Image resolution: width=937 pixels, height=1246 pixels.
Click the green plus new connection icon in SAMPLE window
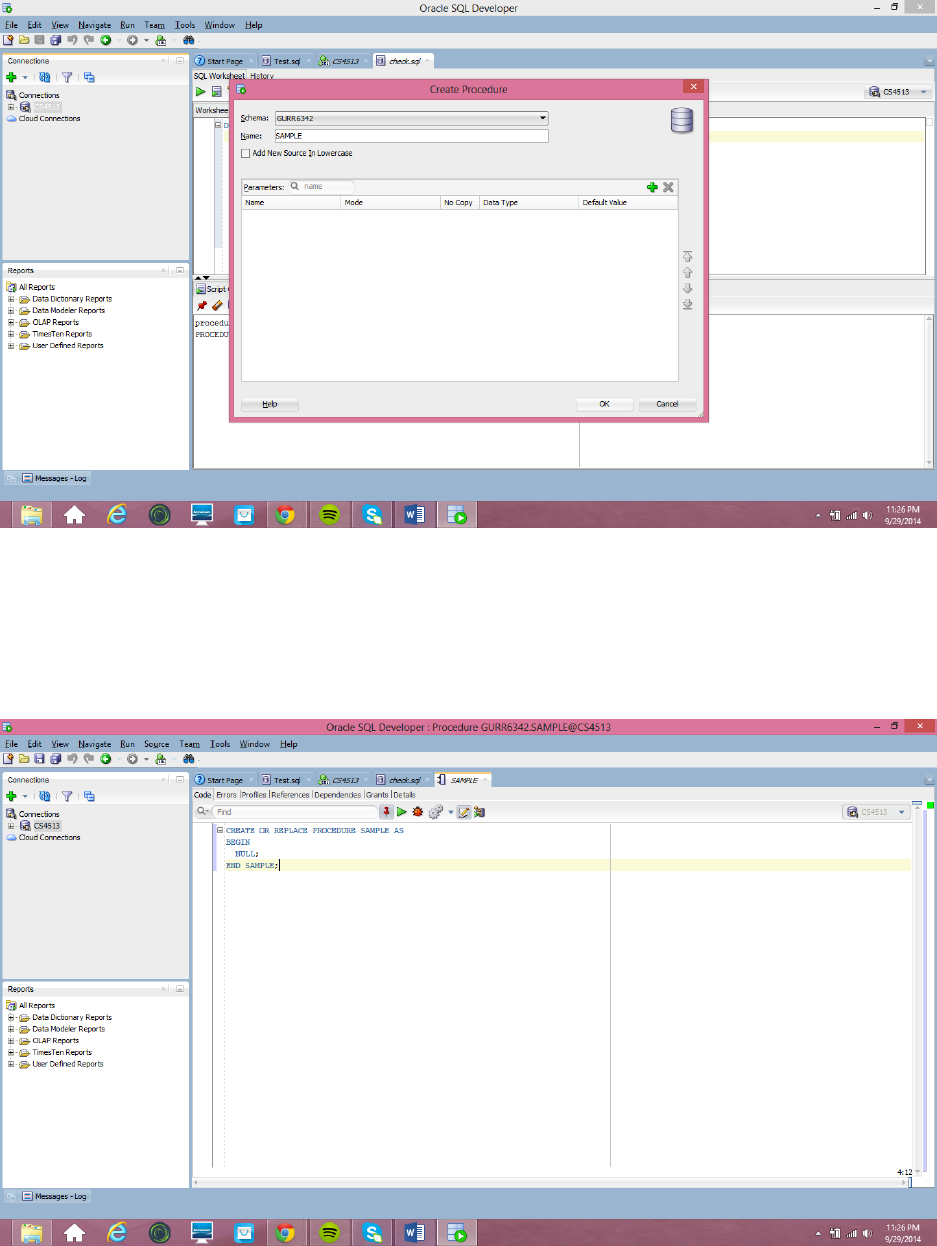[11, 796]
